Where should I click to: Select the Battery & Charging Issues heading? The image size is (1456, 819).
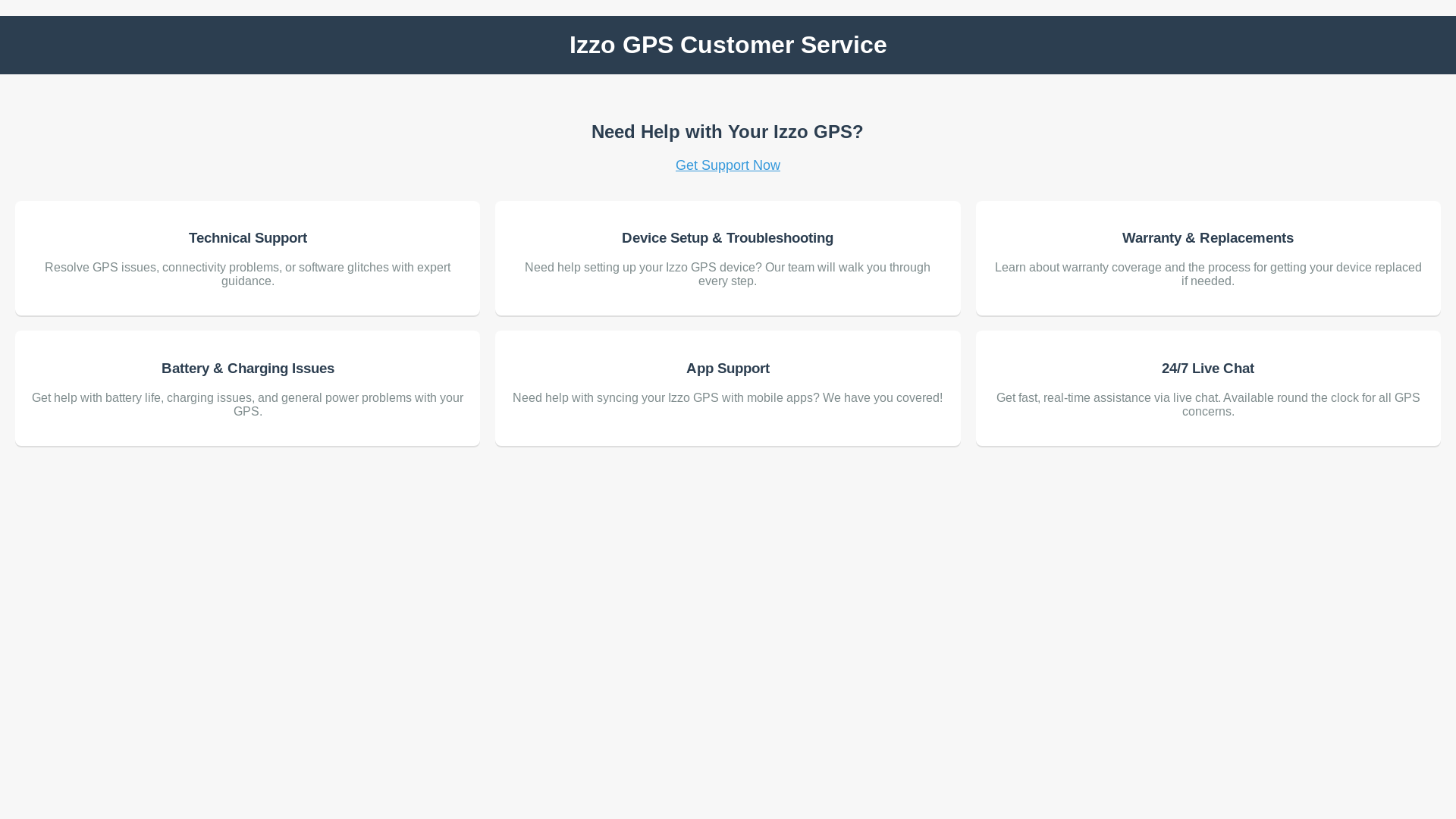click(x=248, y=369)
